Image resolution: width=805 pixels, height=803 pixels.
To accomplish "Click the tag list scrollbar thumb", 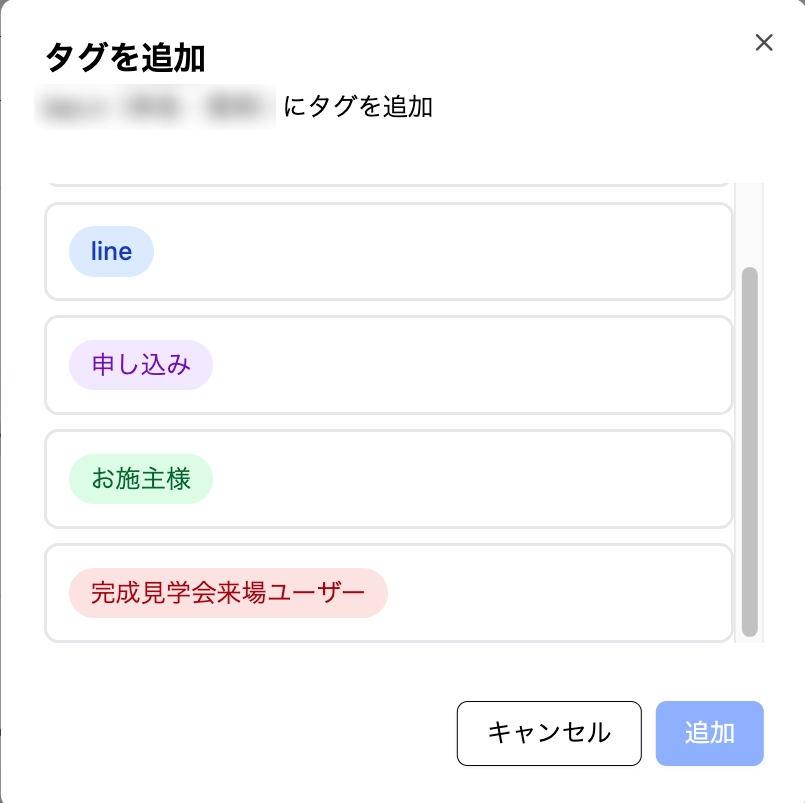I will point(749,450).
